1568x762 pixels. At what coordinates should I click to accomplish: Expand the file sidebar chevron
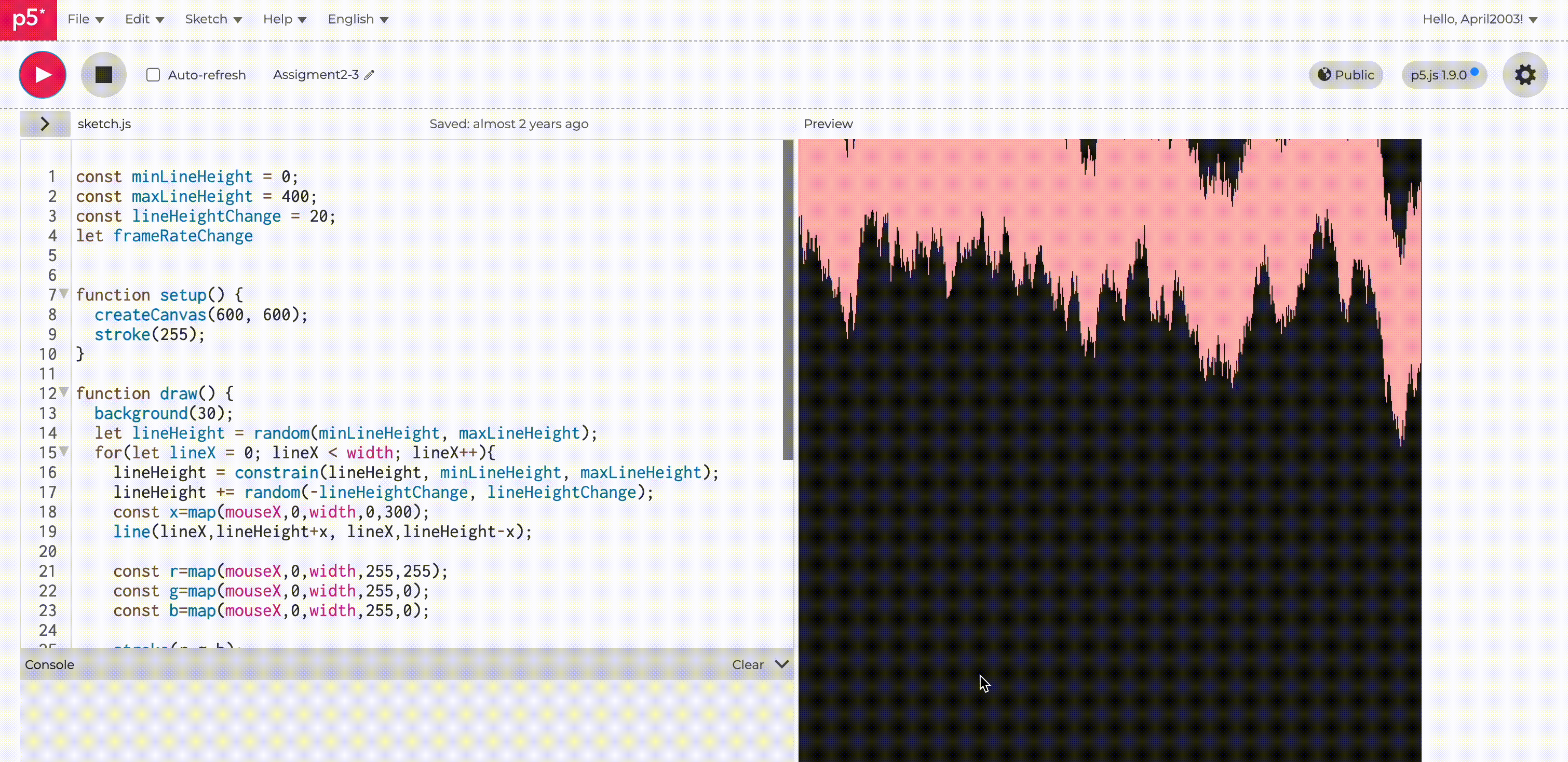tap(45, 124)
